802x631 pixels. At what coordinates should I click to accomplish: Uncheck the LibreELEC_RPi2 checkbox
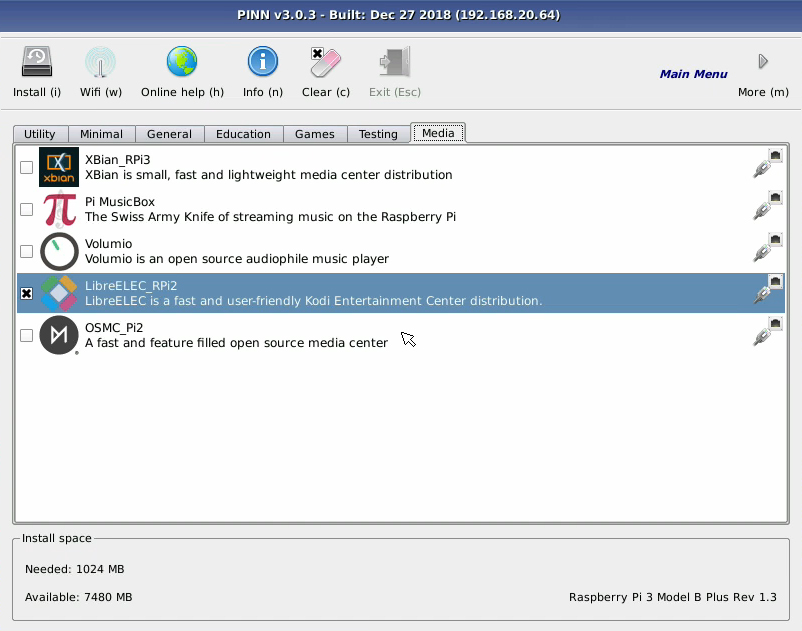coord(27,293)
